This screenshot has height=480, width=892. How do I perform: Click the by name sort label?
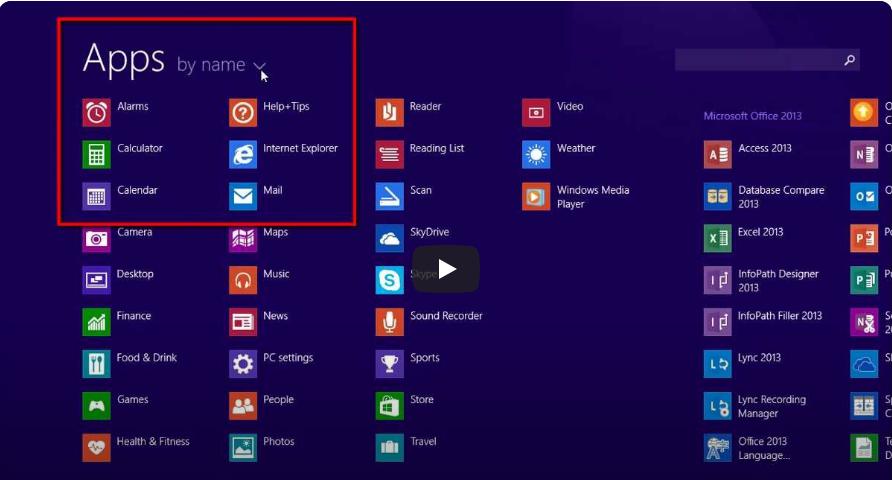[211, 65]
